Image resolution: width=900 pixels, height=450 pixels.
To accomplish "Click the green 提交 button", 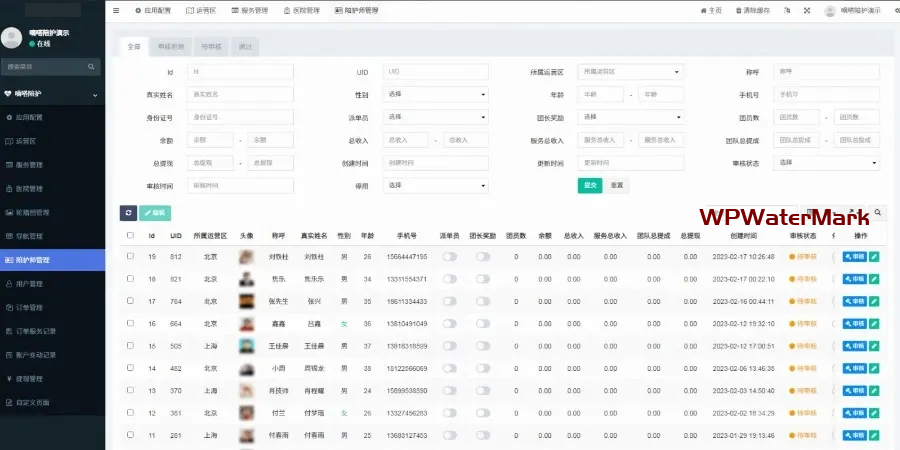I will [589, 185].
